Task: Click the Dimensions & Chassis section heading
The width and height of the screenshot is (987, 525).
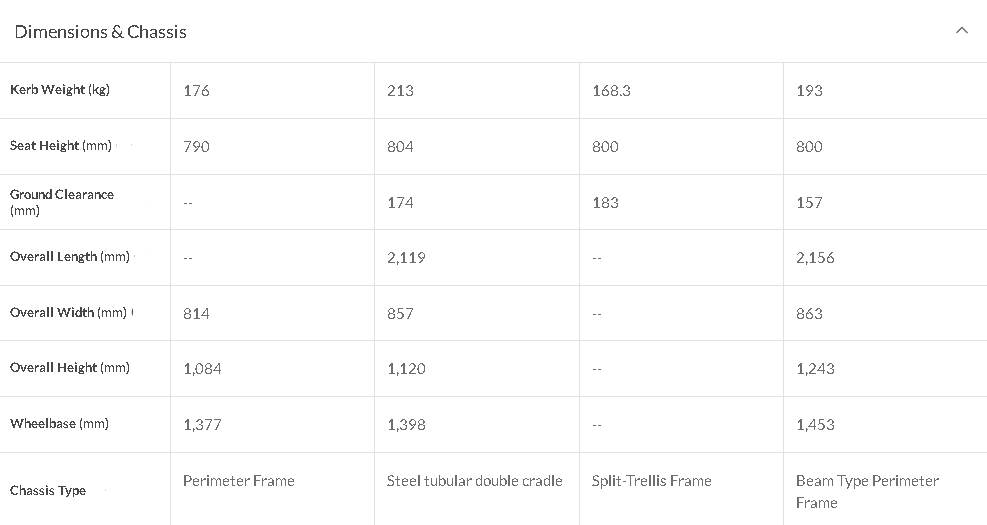Action: tap(101, 32)
